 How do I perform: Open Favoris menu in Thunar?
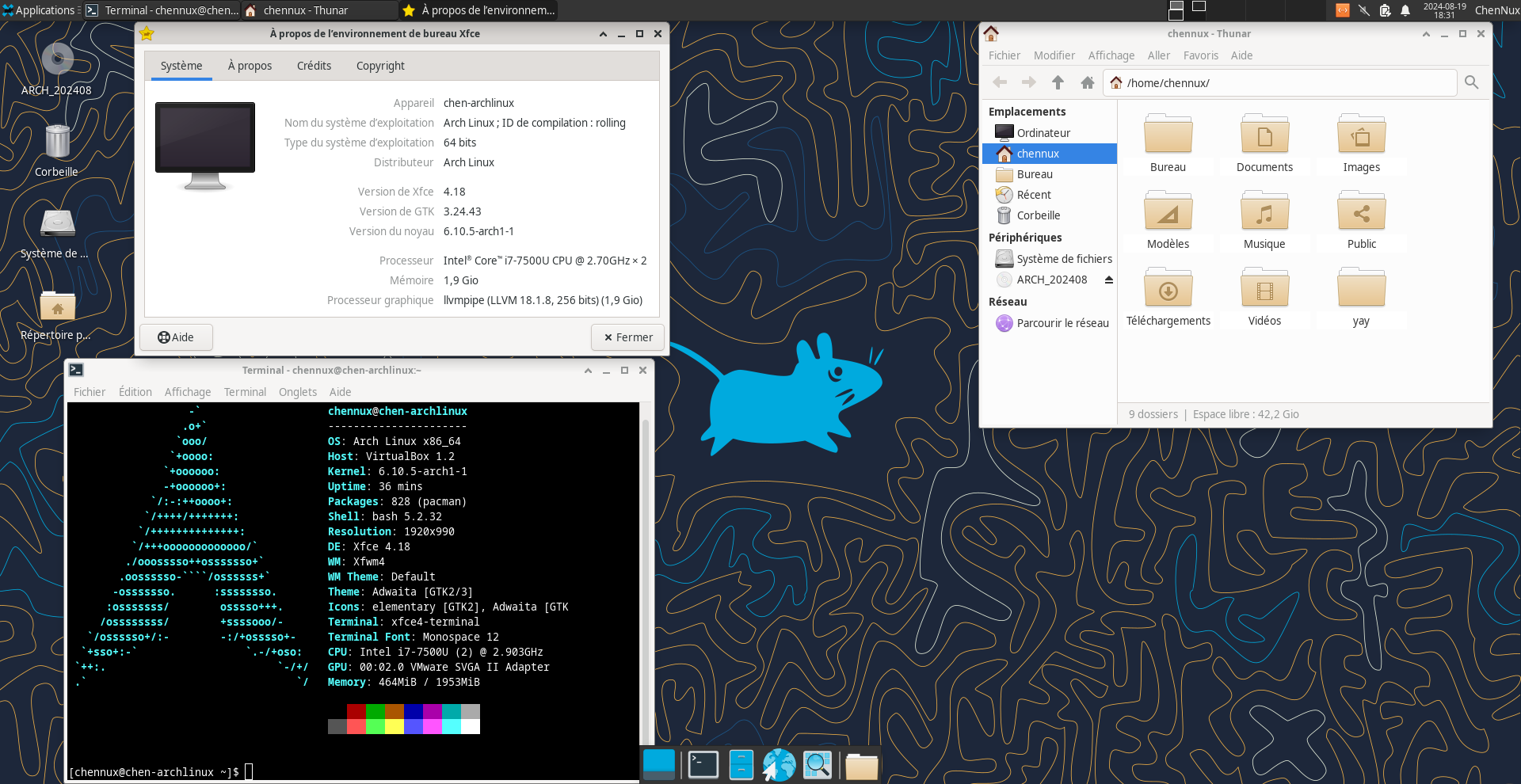click(1201, 55)
